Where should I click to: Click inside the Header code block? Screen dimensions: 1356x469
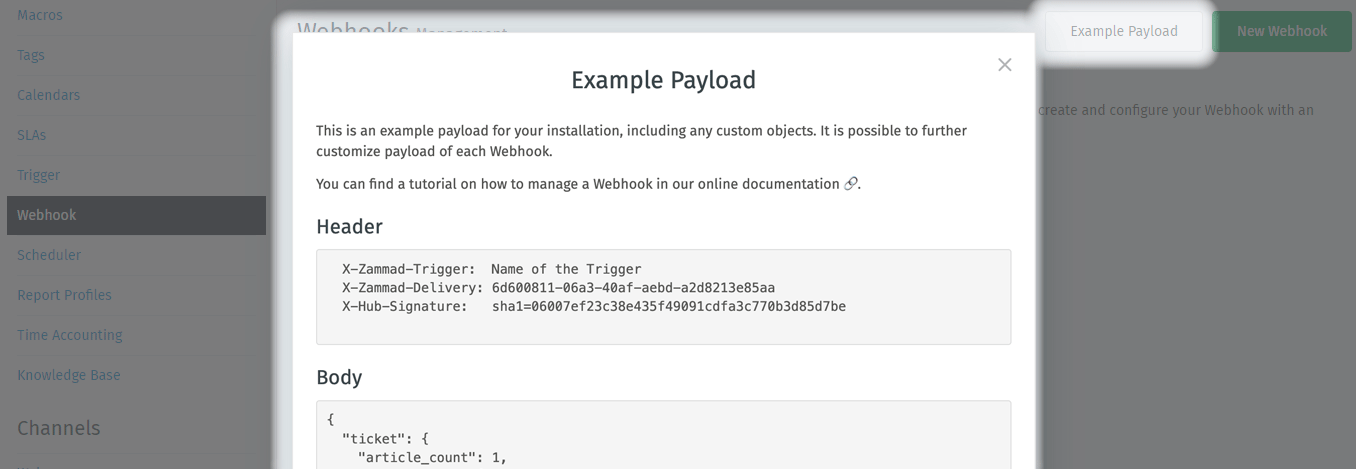pos(663,297)
